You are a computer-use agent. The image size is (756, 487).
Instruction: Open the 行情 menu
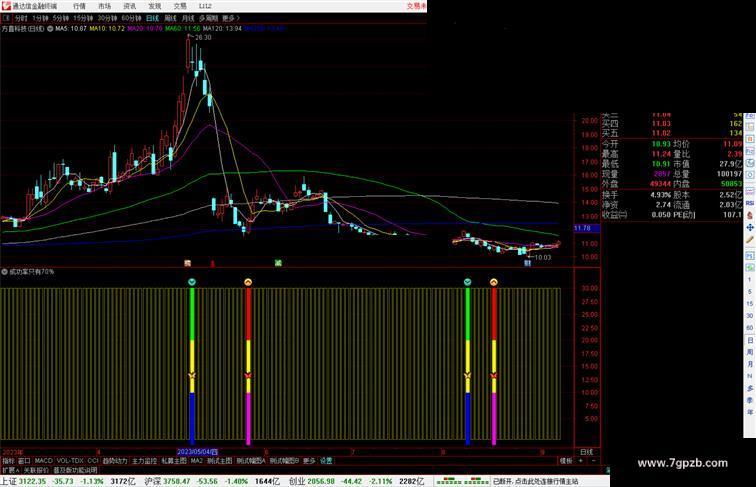(x=79, y=6)
